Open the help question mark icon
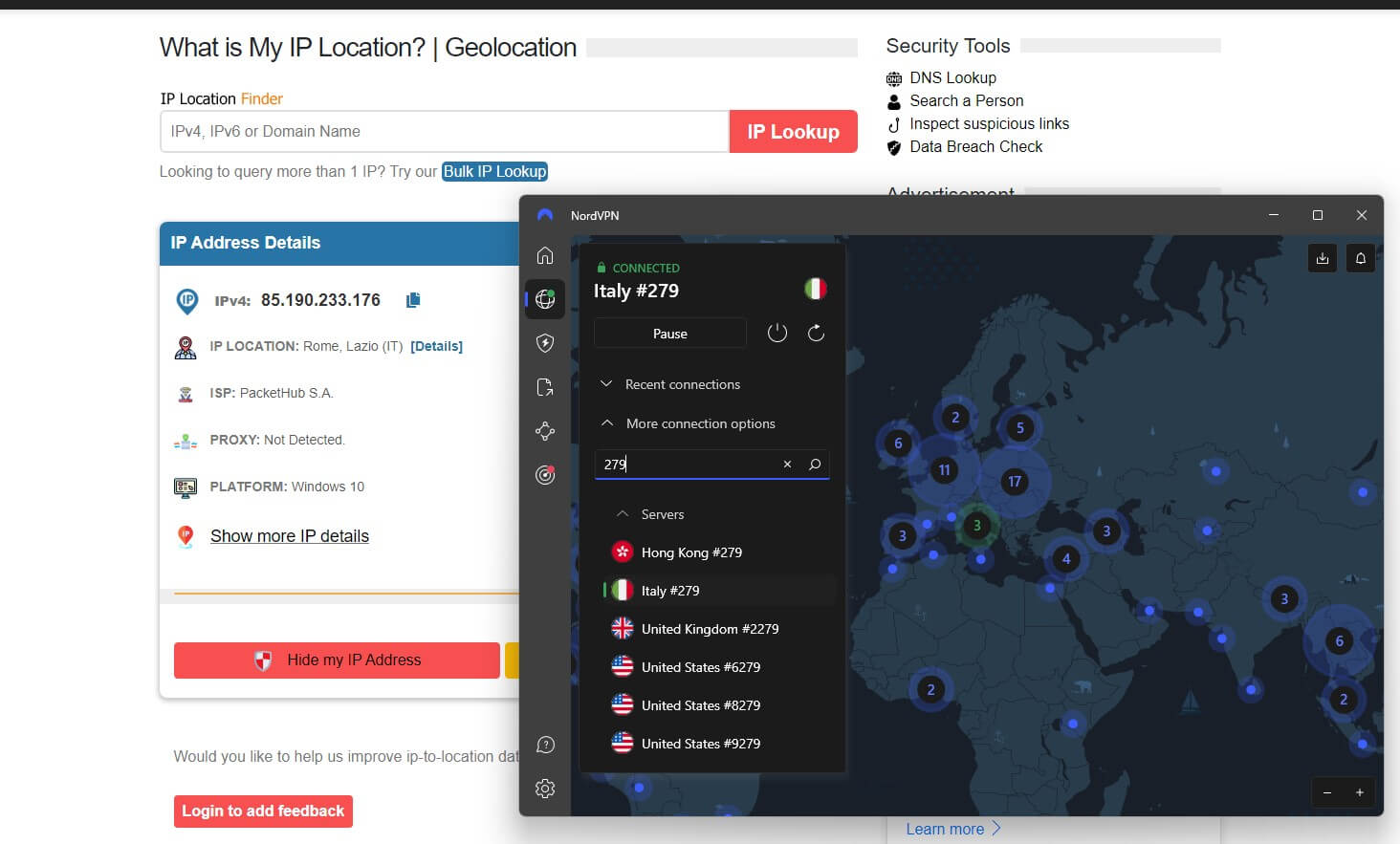The width and height of the screenshot is (1400, 844). pos(545,745)
